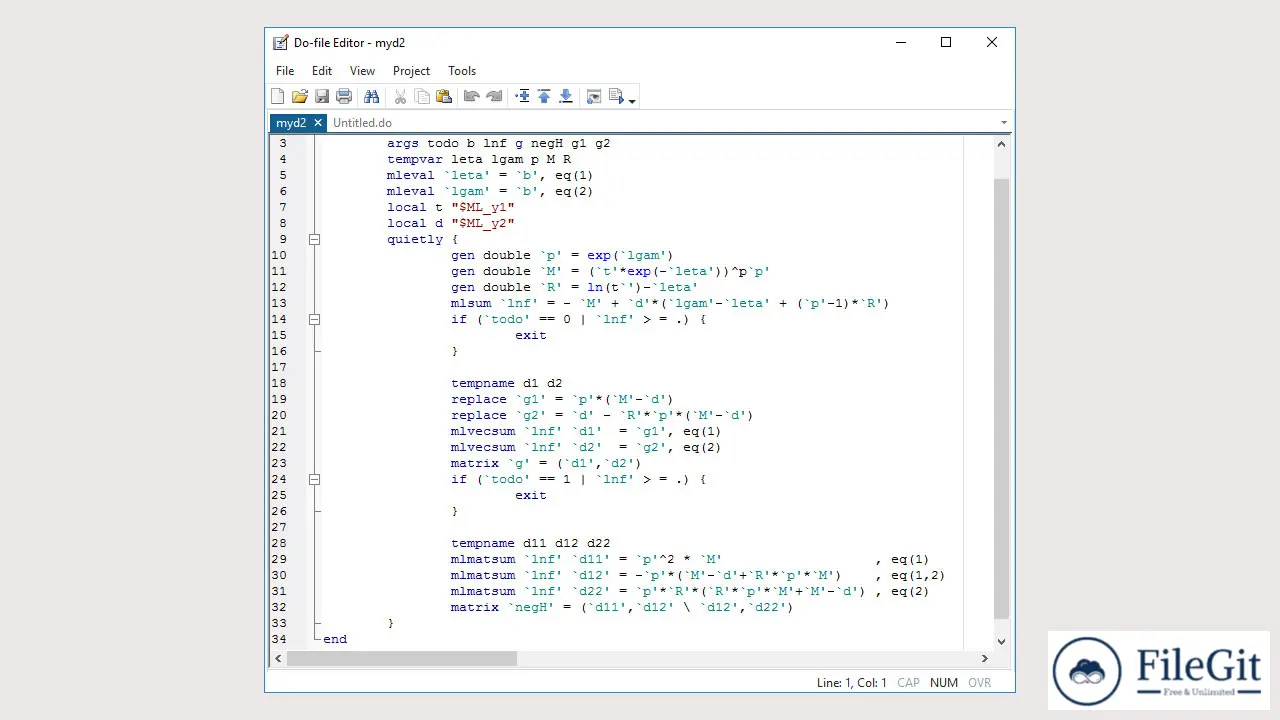
Task: Collapse the if block at line 24
Action: (x=314, y=479)
